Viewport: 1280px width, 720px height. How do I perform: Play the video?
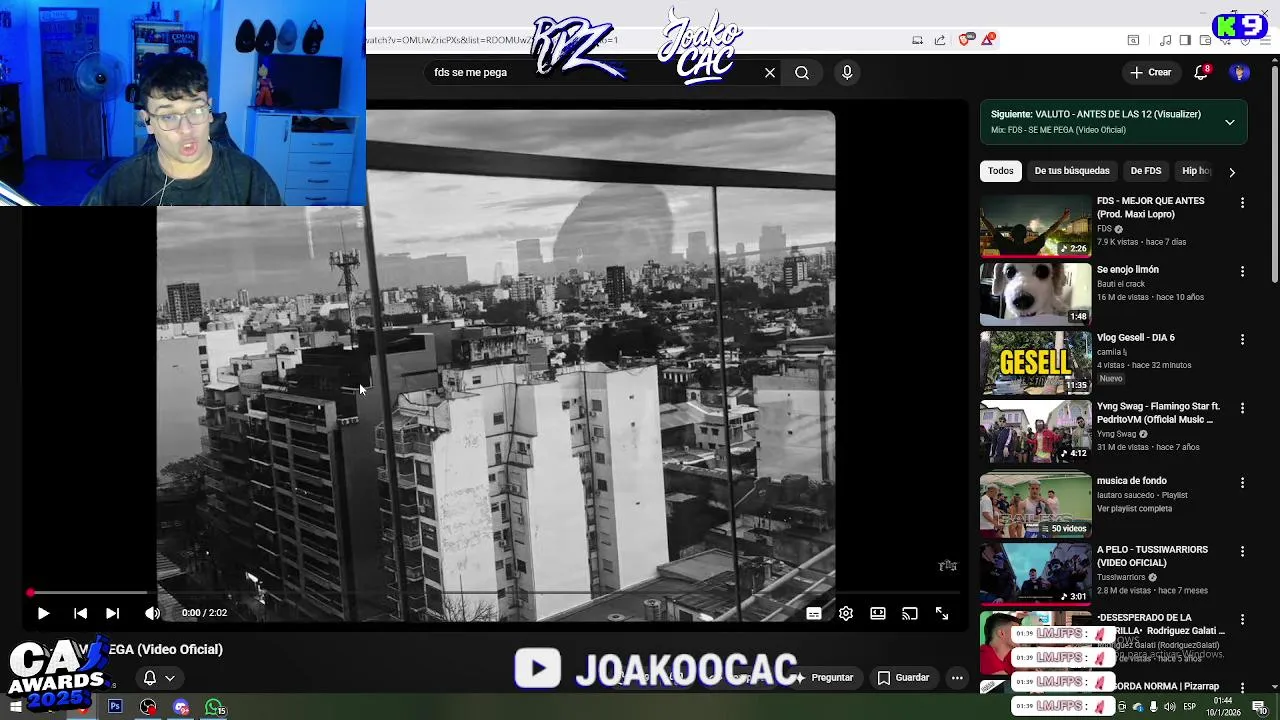(43, 613)
